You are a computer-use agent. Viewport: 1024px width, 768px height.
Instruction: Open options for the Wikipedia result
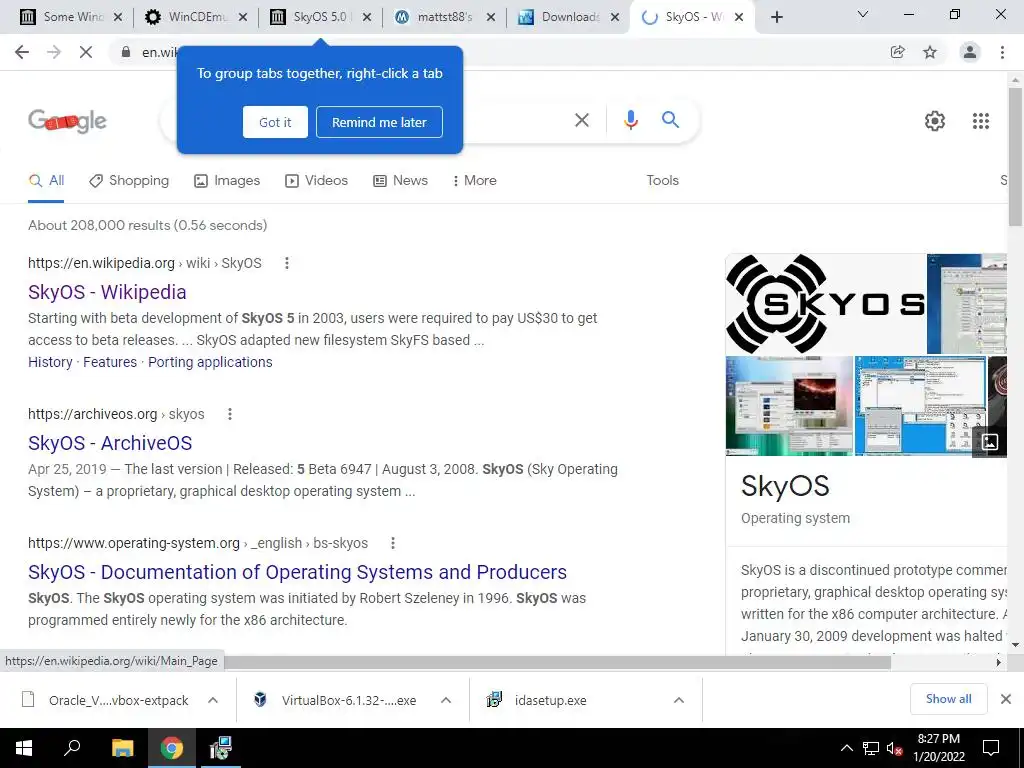click(x=287, y=263)
